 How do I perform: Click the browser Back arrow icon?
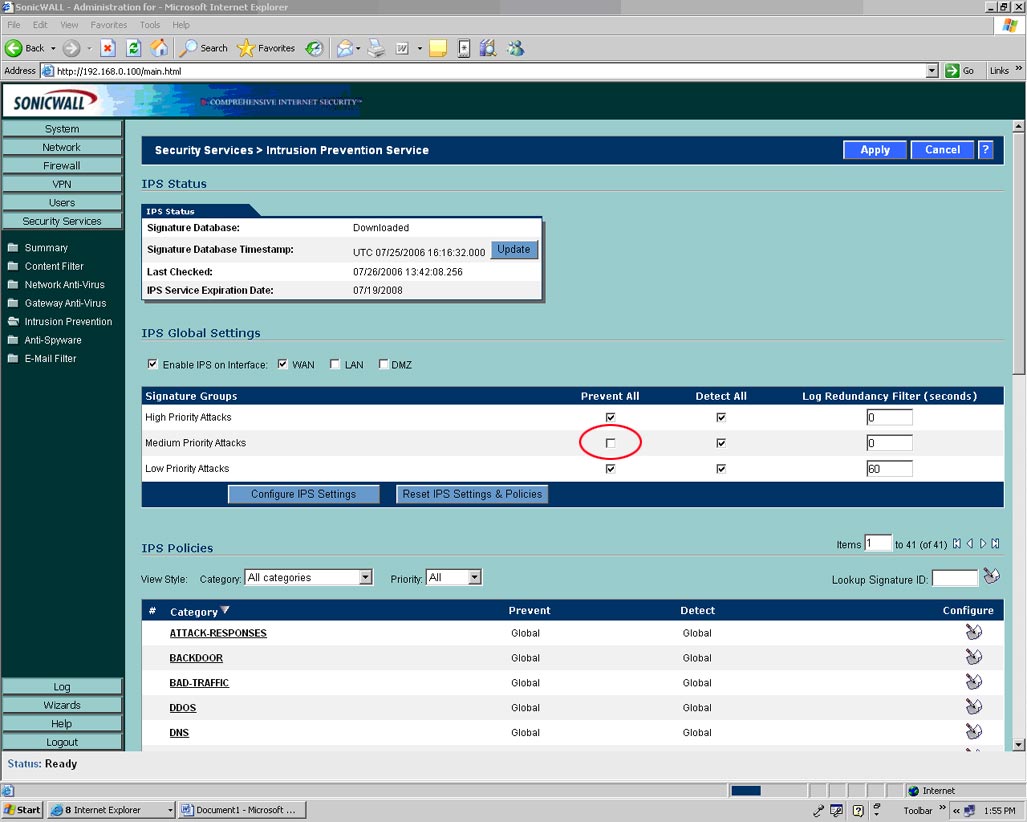(14, 48)
